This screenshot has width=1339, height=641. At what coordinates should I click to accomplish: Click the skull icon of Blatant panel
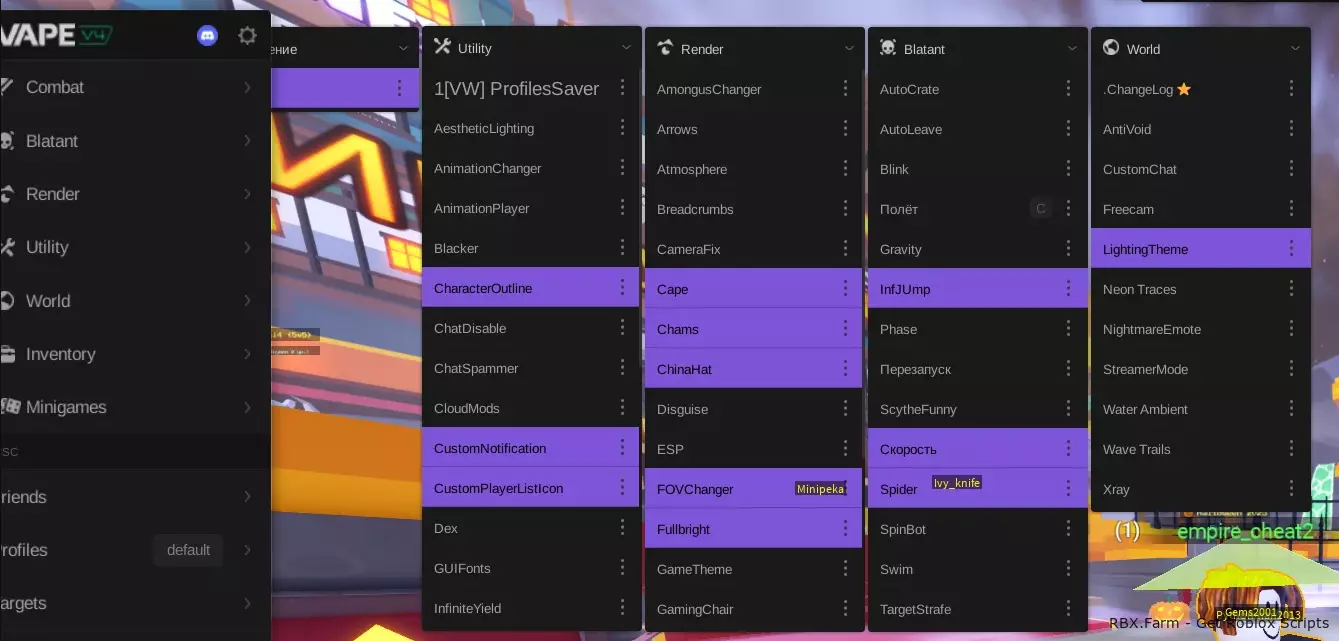click(x=887, y=48)
